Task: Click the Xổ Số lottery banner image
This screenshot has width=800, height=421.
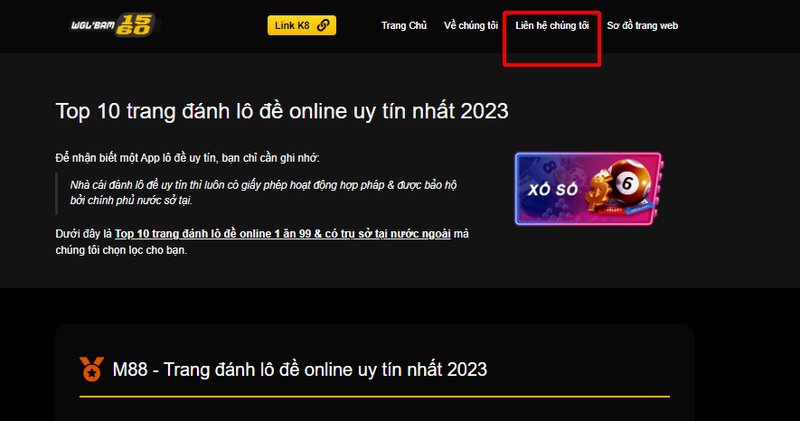Action: (x=589, y=189)
